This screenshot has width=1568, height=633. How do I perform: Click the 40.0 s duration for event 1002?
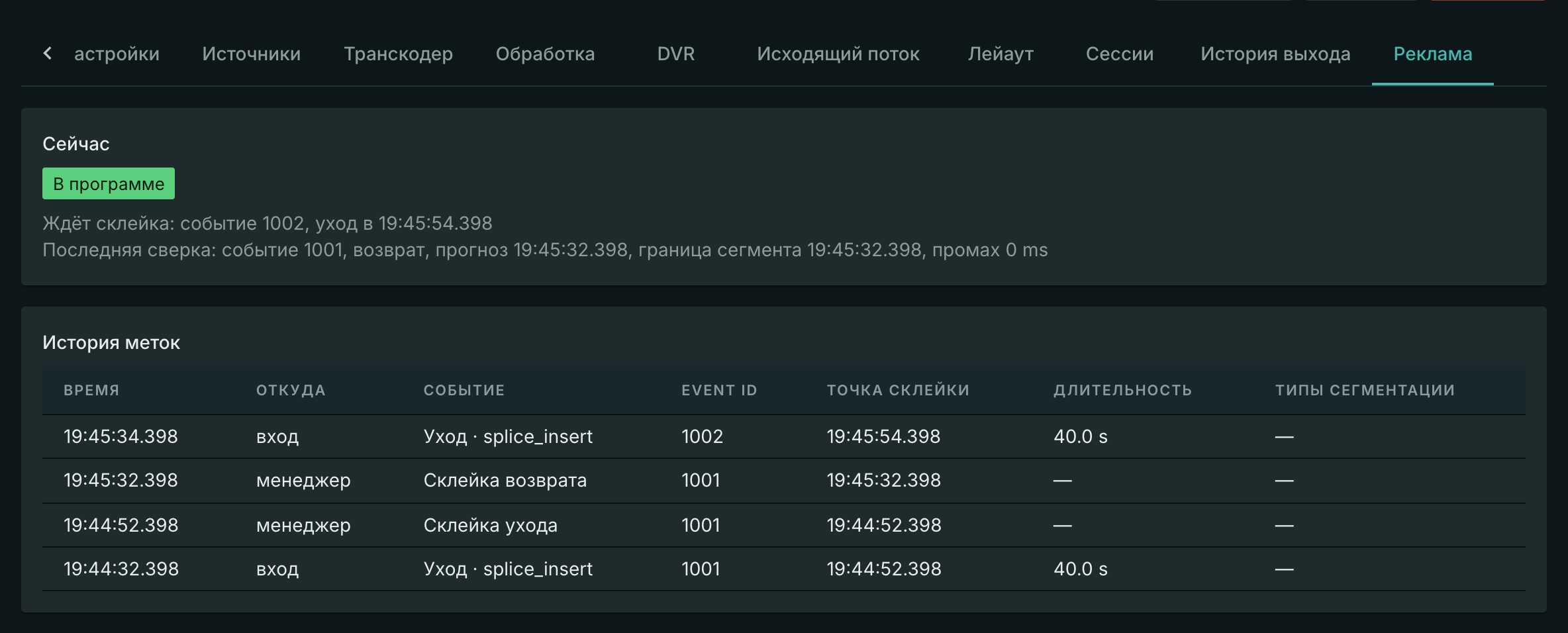click(1080, 436)
